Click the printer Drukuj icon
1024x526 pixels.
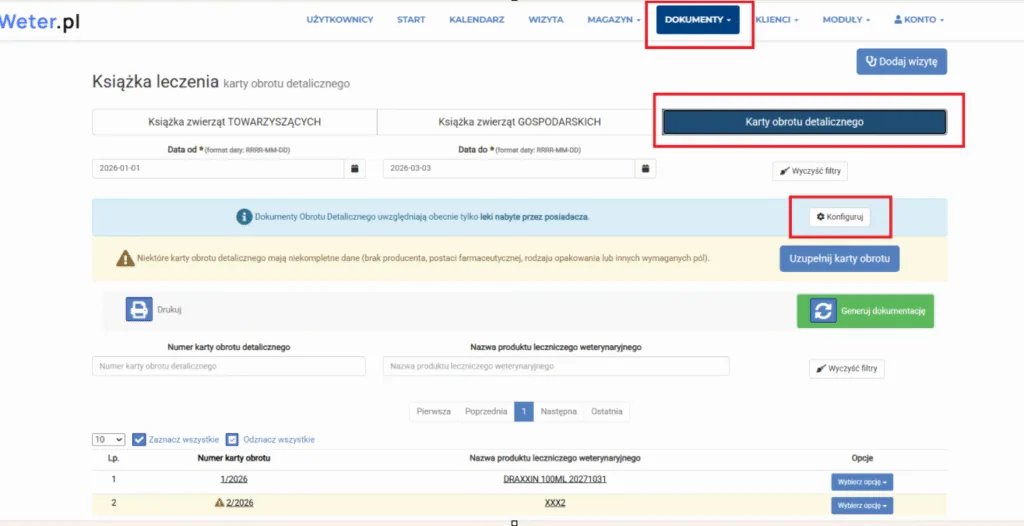point(139,310)
